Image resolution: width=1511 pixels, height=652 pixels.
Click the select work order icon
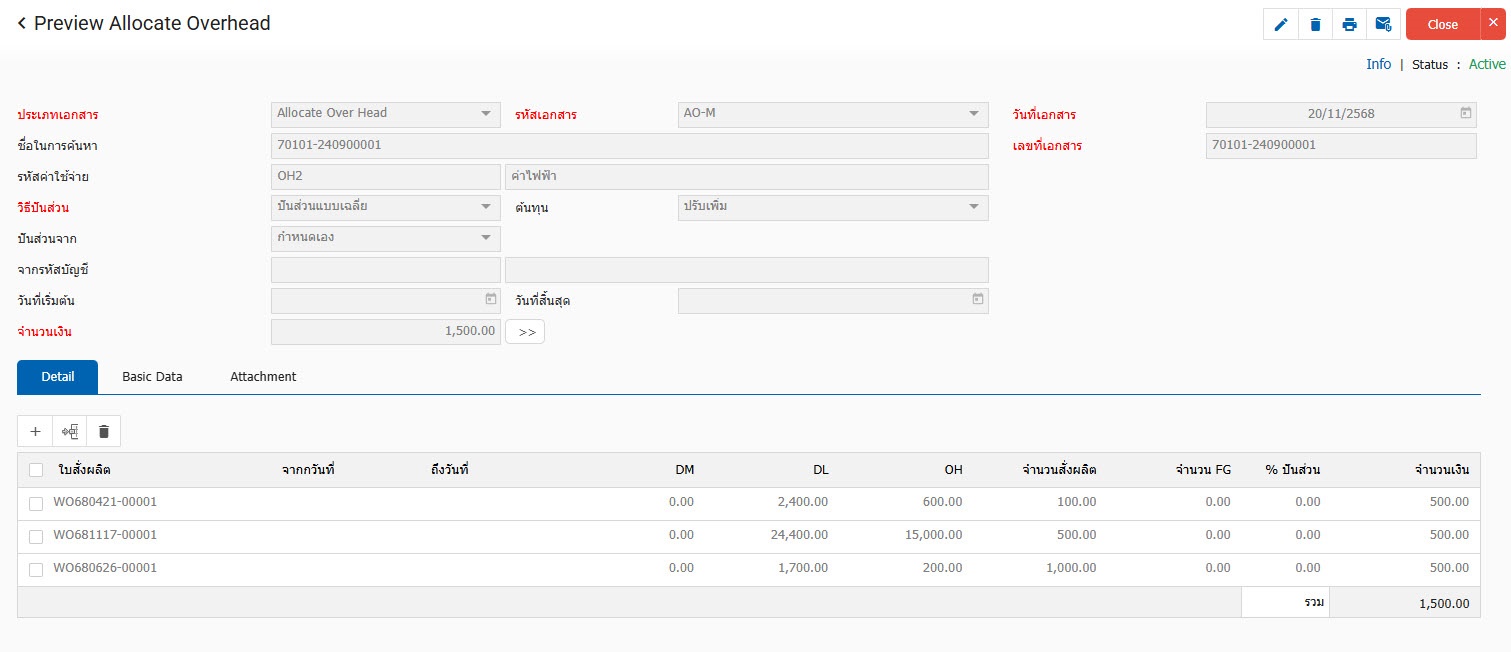click(69, 432)
